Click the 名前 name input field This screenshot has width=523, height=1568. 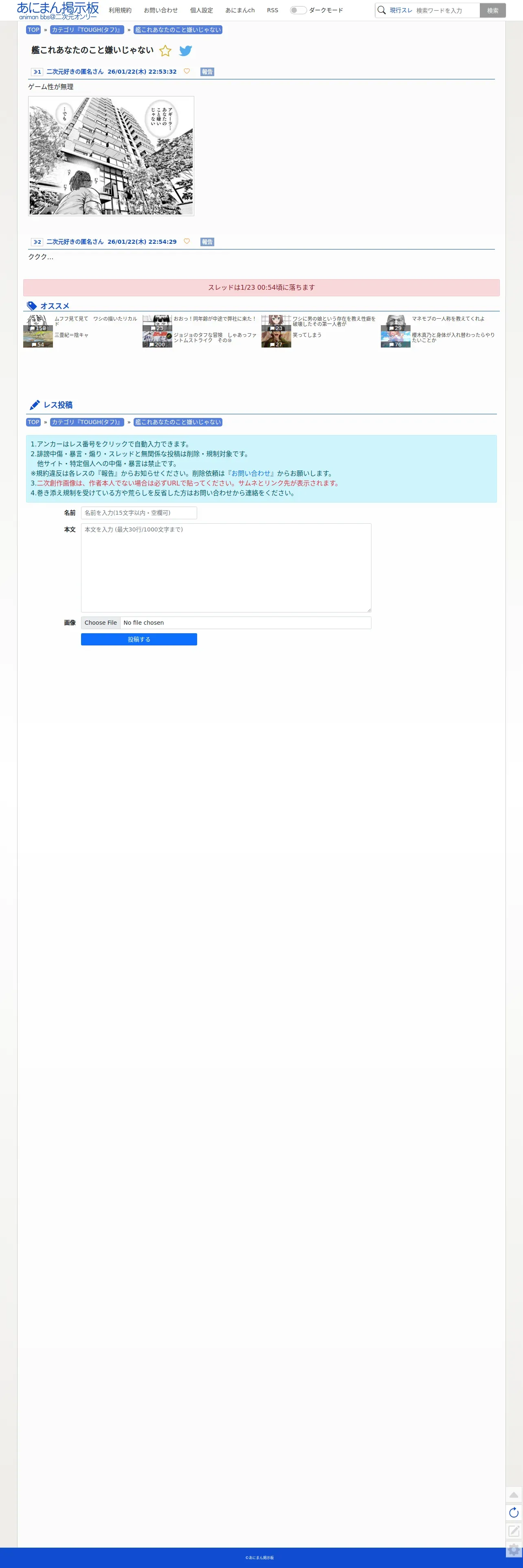(x=139, y=512)
